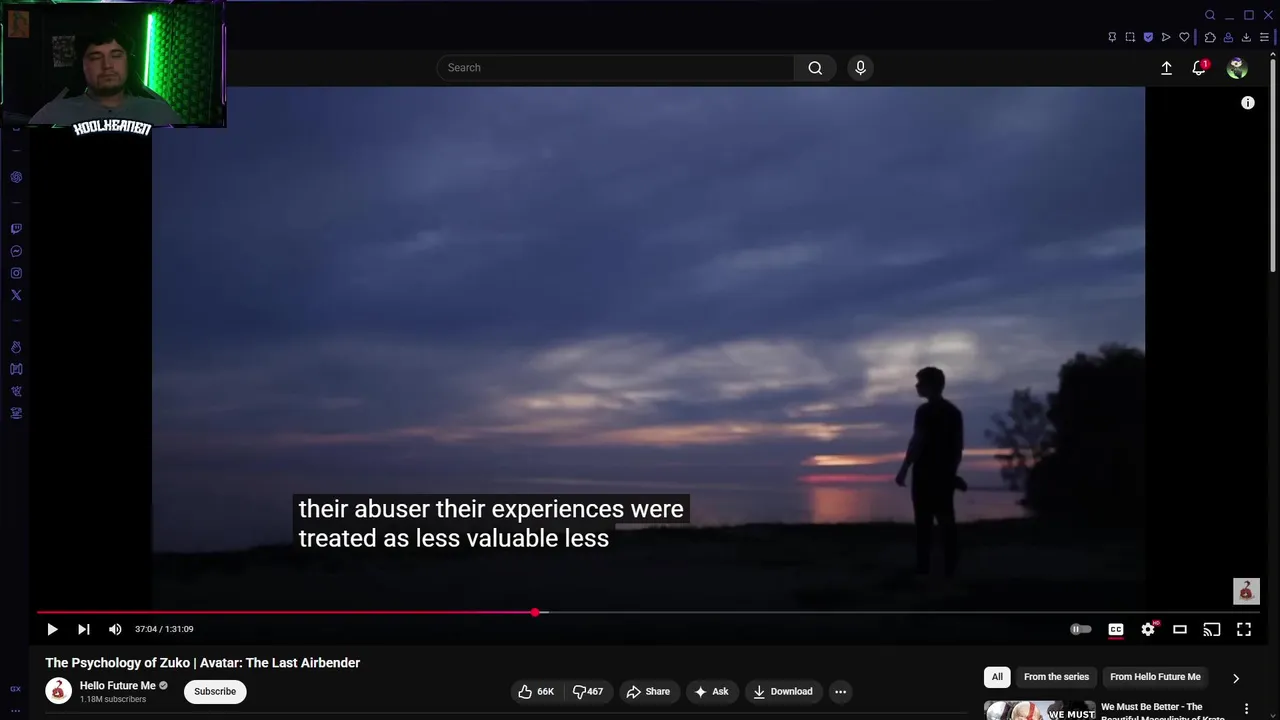1280x720 pixels.
Task: Open the Instagram icon in the sidebar
Action: [x=16, y=273]
